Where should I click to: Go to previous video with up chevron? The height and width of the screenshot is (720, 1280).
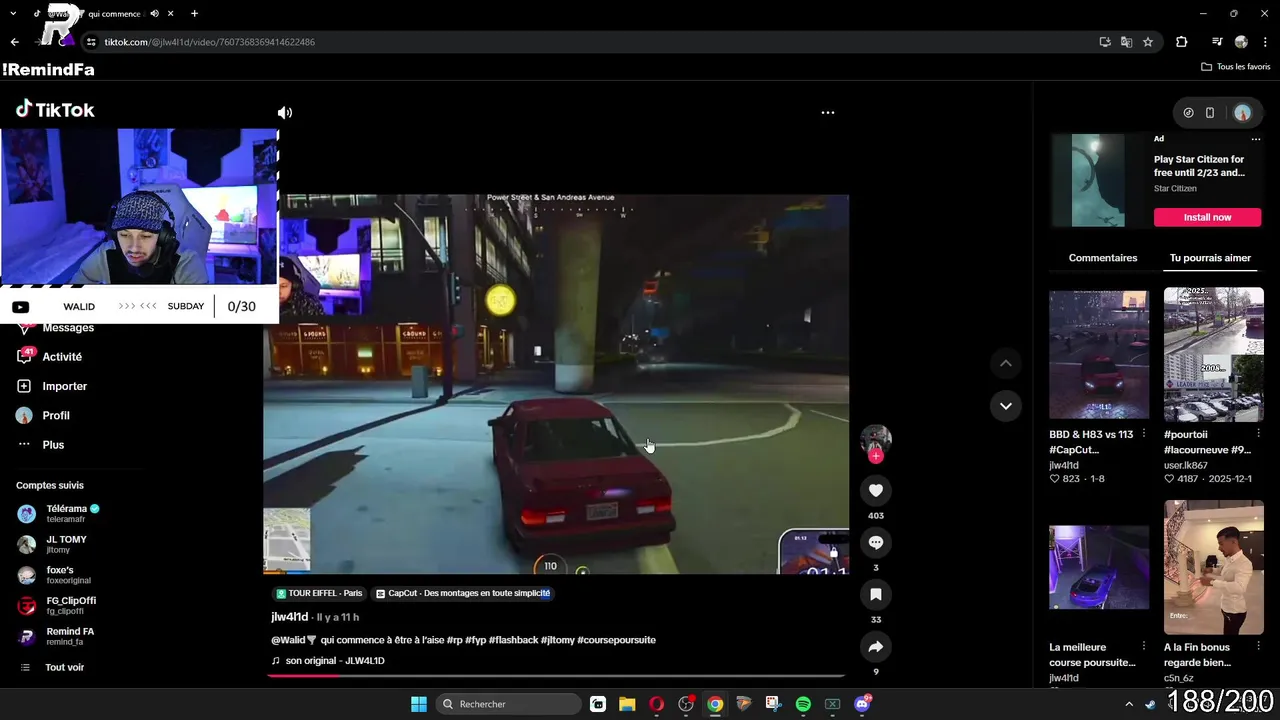[1006, 364]
